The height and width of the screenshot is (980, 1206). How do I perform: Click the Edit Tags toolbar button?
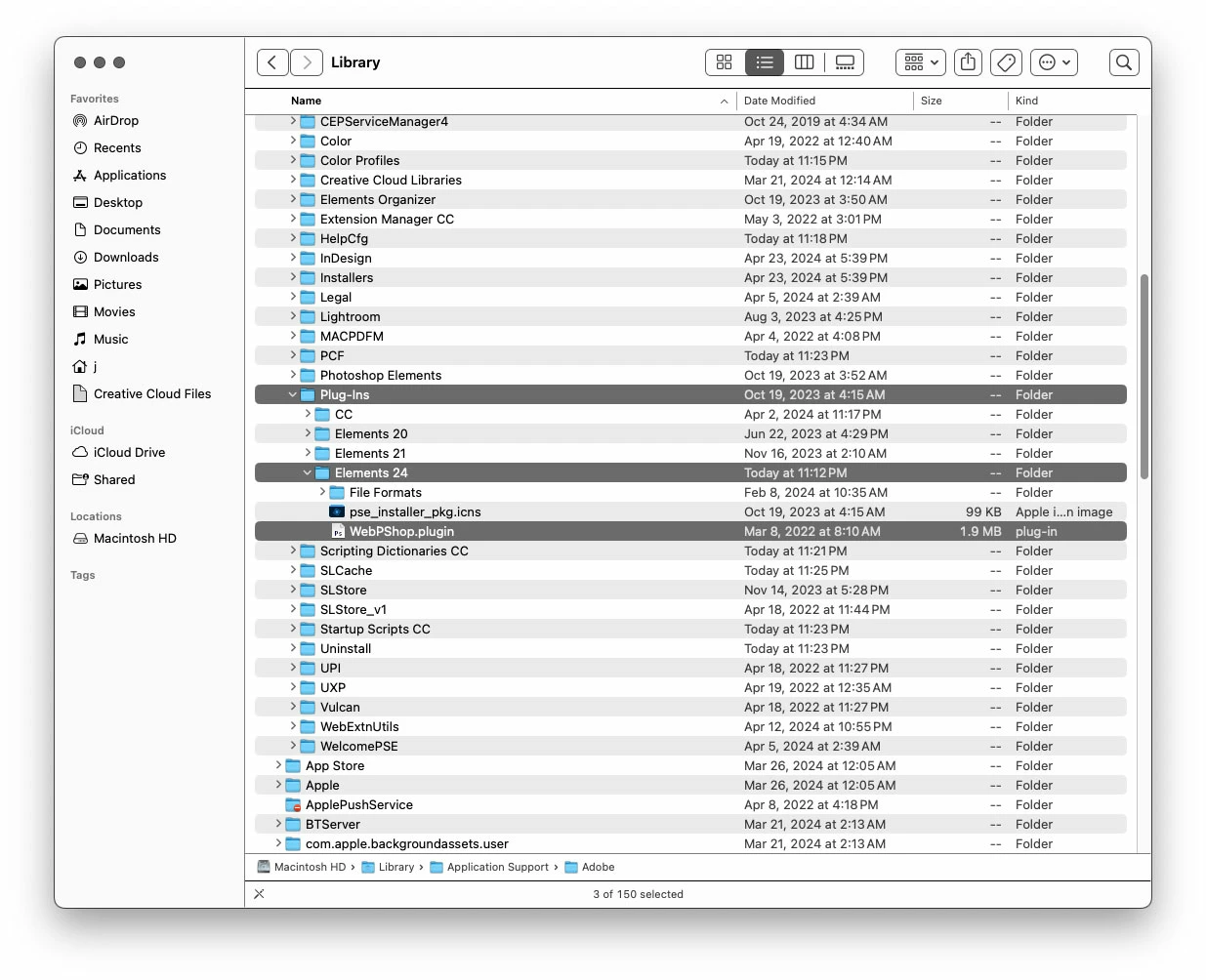[1006, 62]
